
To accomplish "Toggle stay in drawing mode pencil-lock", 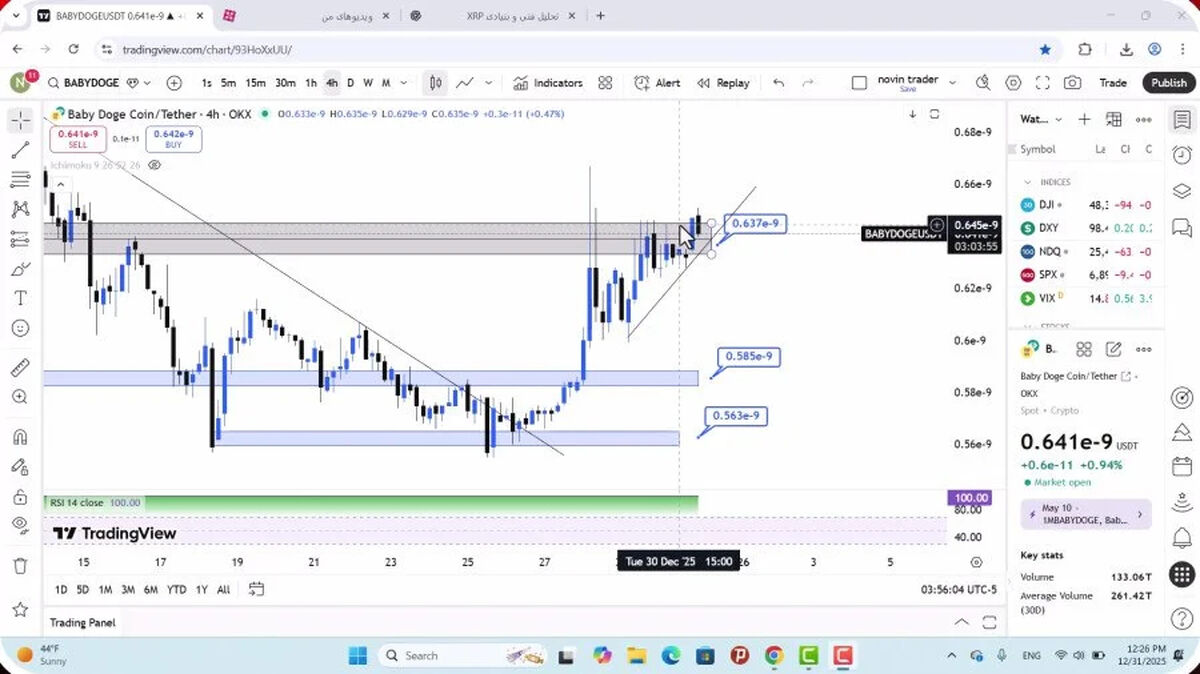I will pos(20,466).
